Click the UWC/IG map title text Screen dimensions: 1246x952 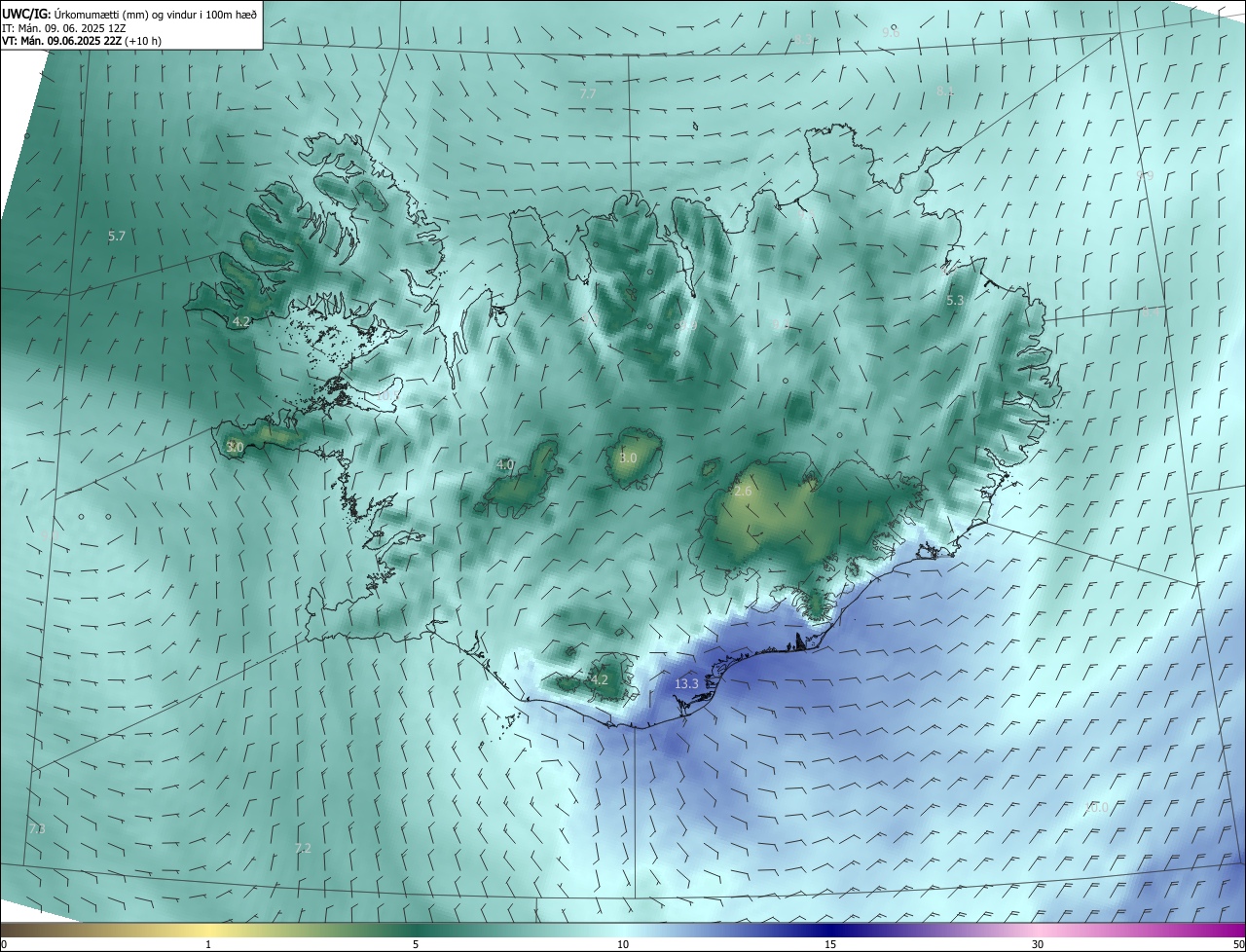pos(129,14)
